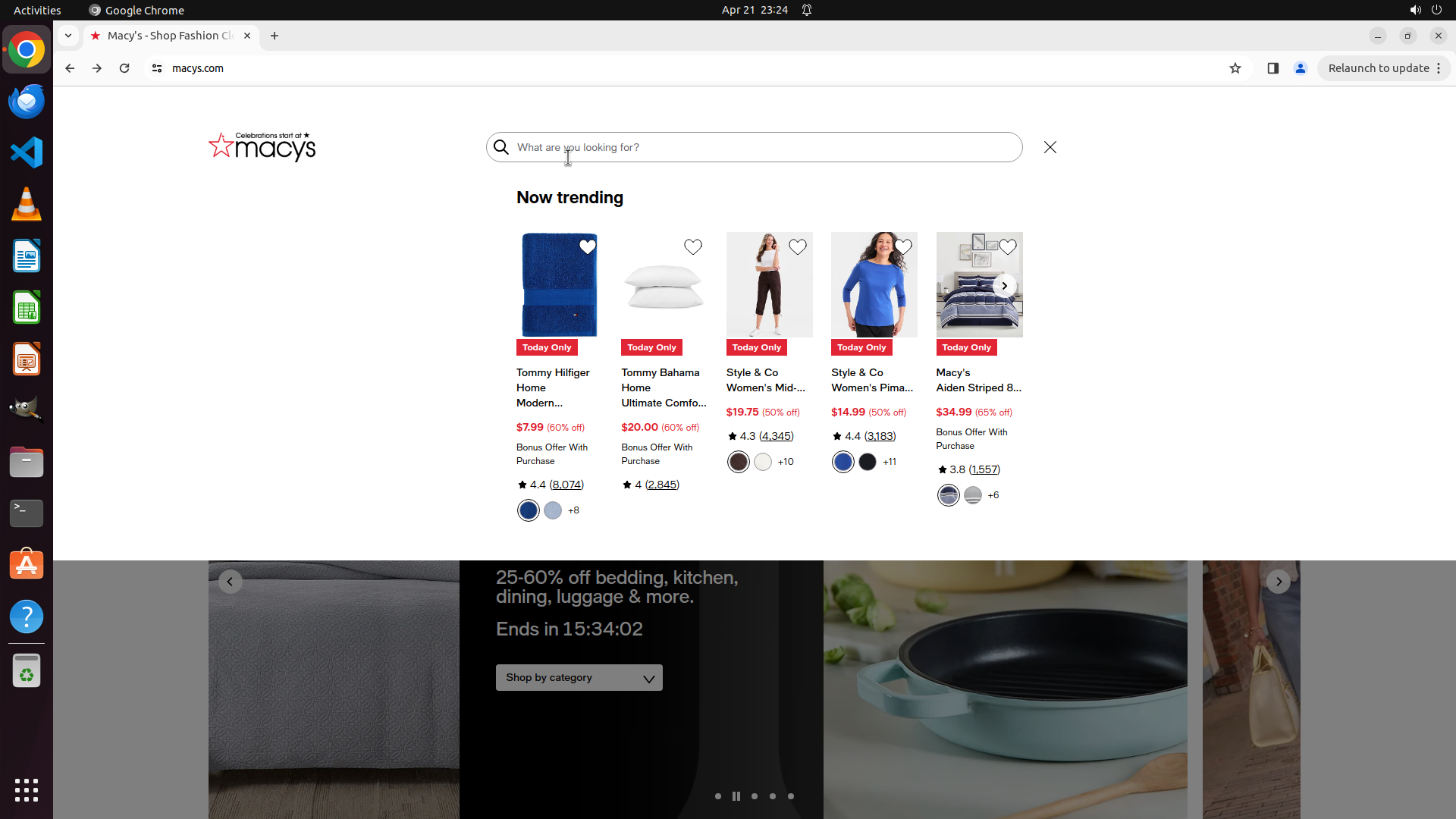
Task: Open Chrome tab search dropdown
Action: [x=68, y=36]
